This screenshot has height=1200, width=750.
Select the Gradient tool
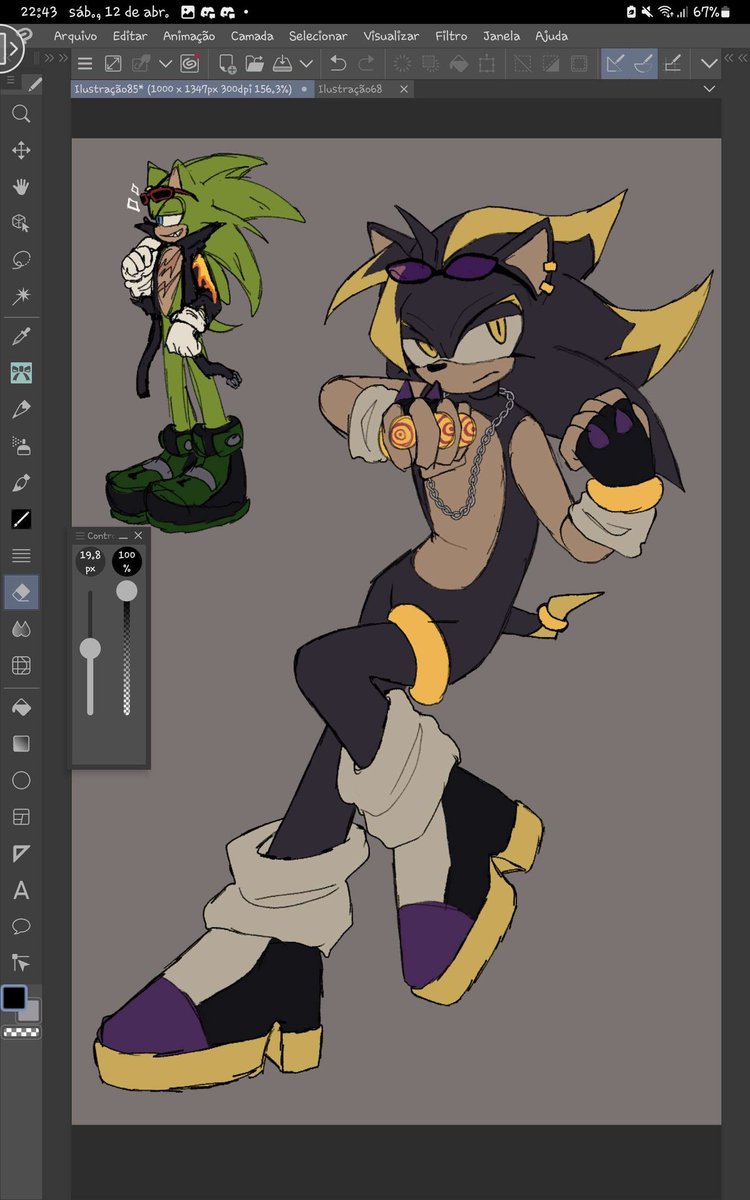click(20, 744)
